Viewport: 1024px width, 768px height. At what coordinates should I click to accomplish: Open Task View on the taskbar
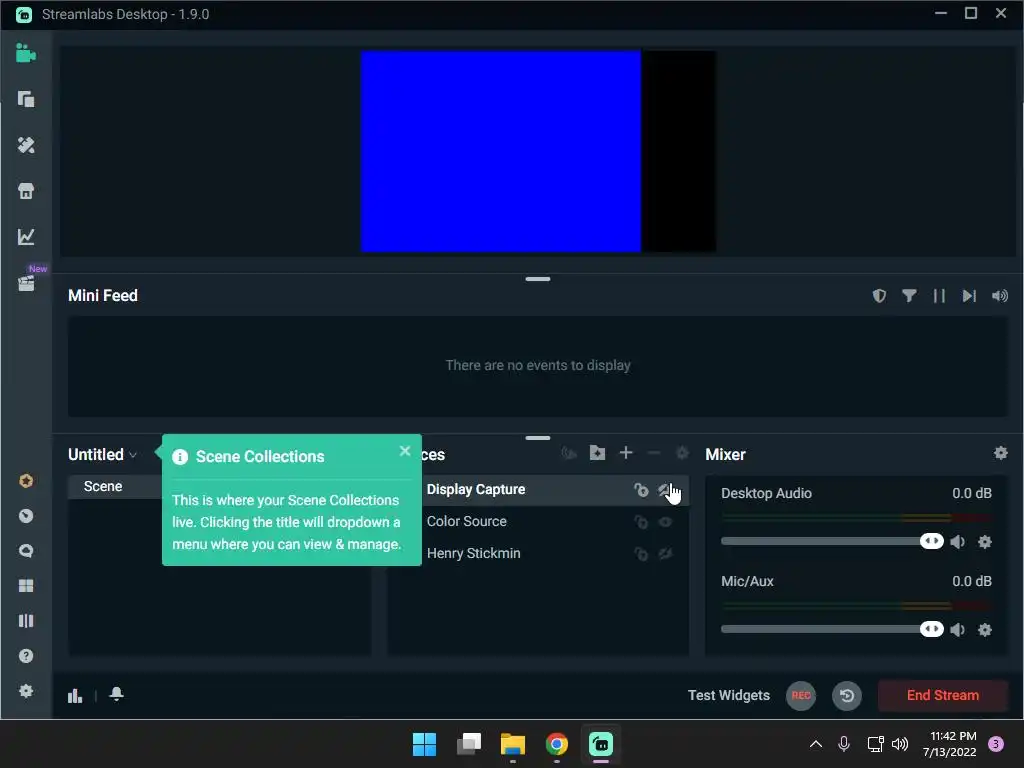point(469,744)
